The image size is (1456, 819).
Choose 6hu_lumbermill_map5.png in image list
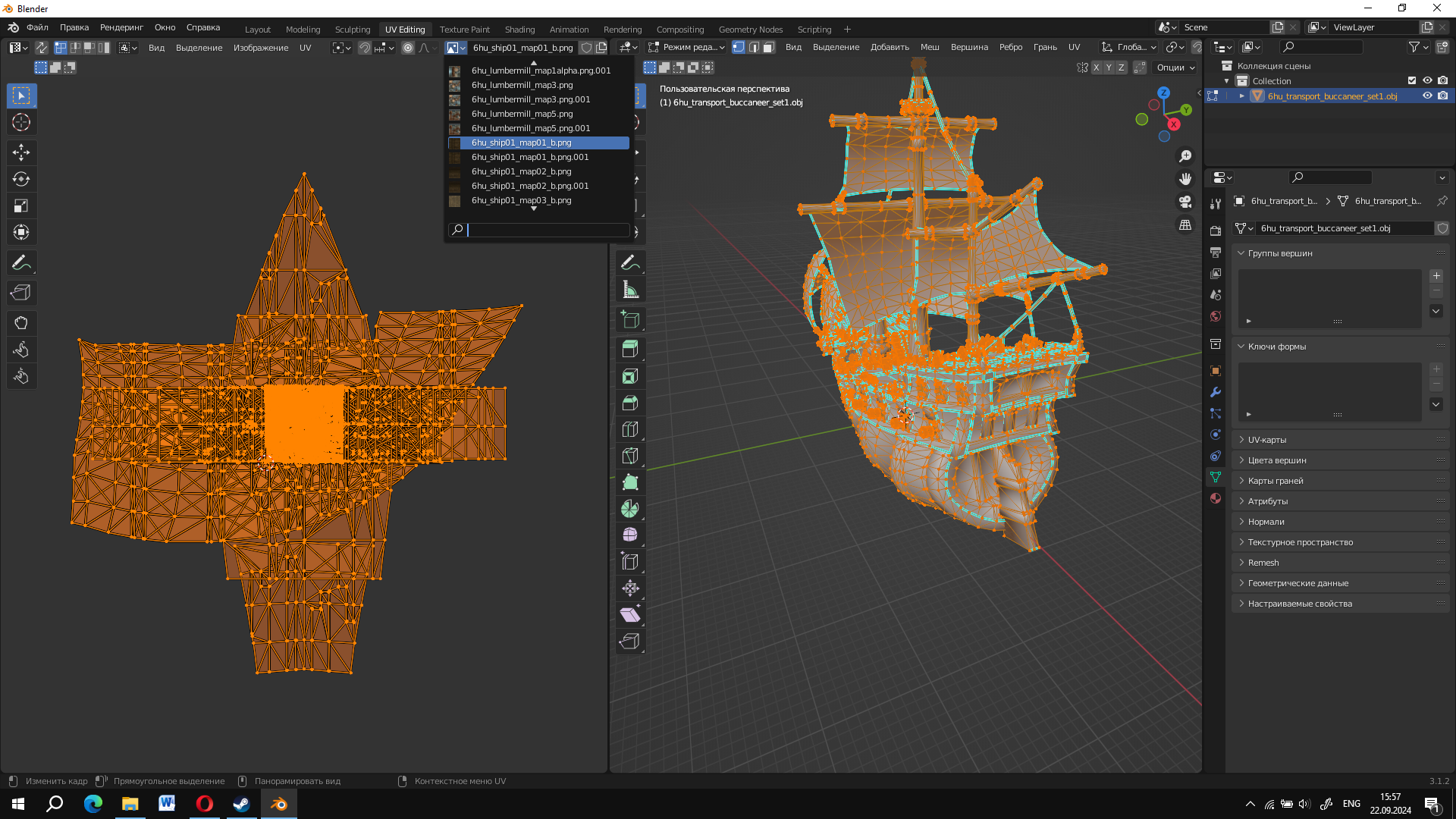(522, 114)
